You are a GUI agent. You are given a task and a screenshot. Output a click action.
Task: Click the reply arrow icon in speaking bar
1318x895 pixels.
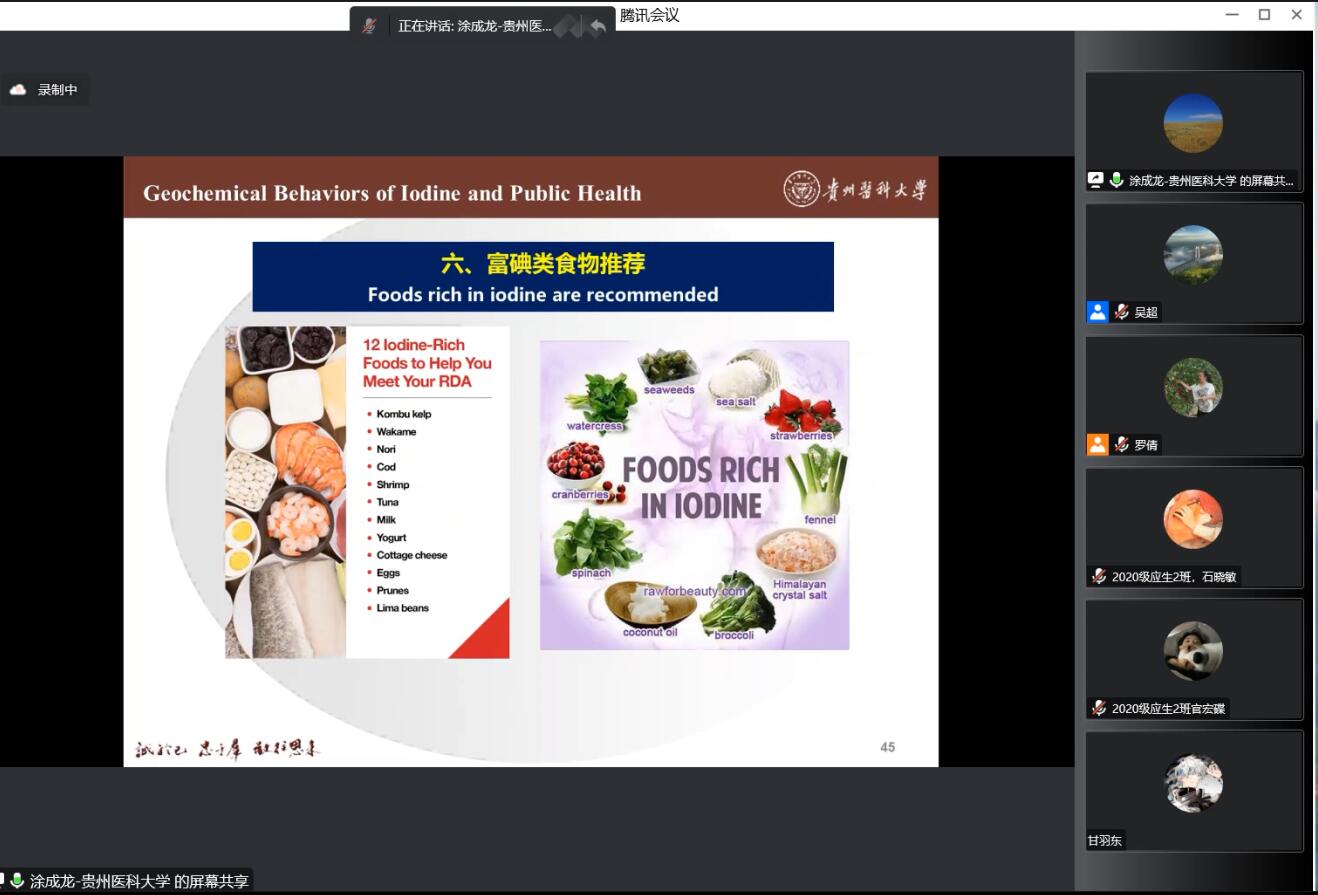[598, 26]
